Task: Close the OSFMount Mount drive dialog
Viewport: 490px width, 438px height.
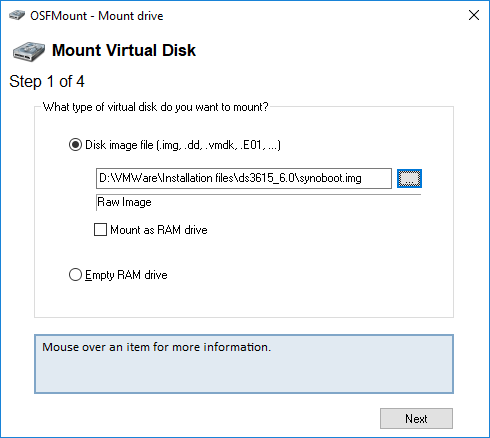Action: [x=474, y=15]
